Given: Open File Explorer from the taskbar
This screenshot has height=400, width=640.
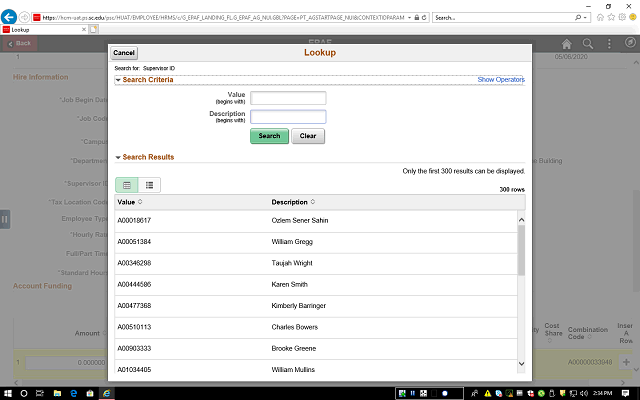Looking at the screenshot, I should tap(57, 393).
